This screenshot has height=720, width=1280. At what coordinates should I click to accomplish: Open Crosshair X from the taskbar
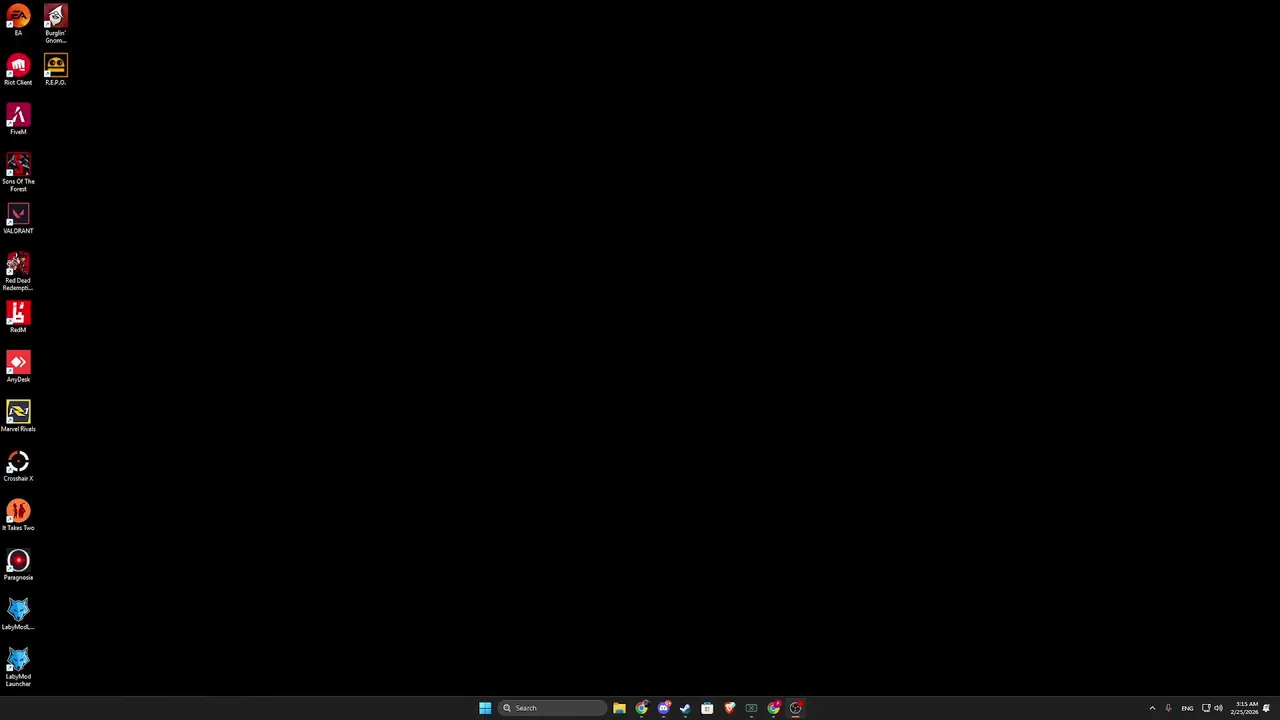click(795, 708)
